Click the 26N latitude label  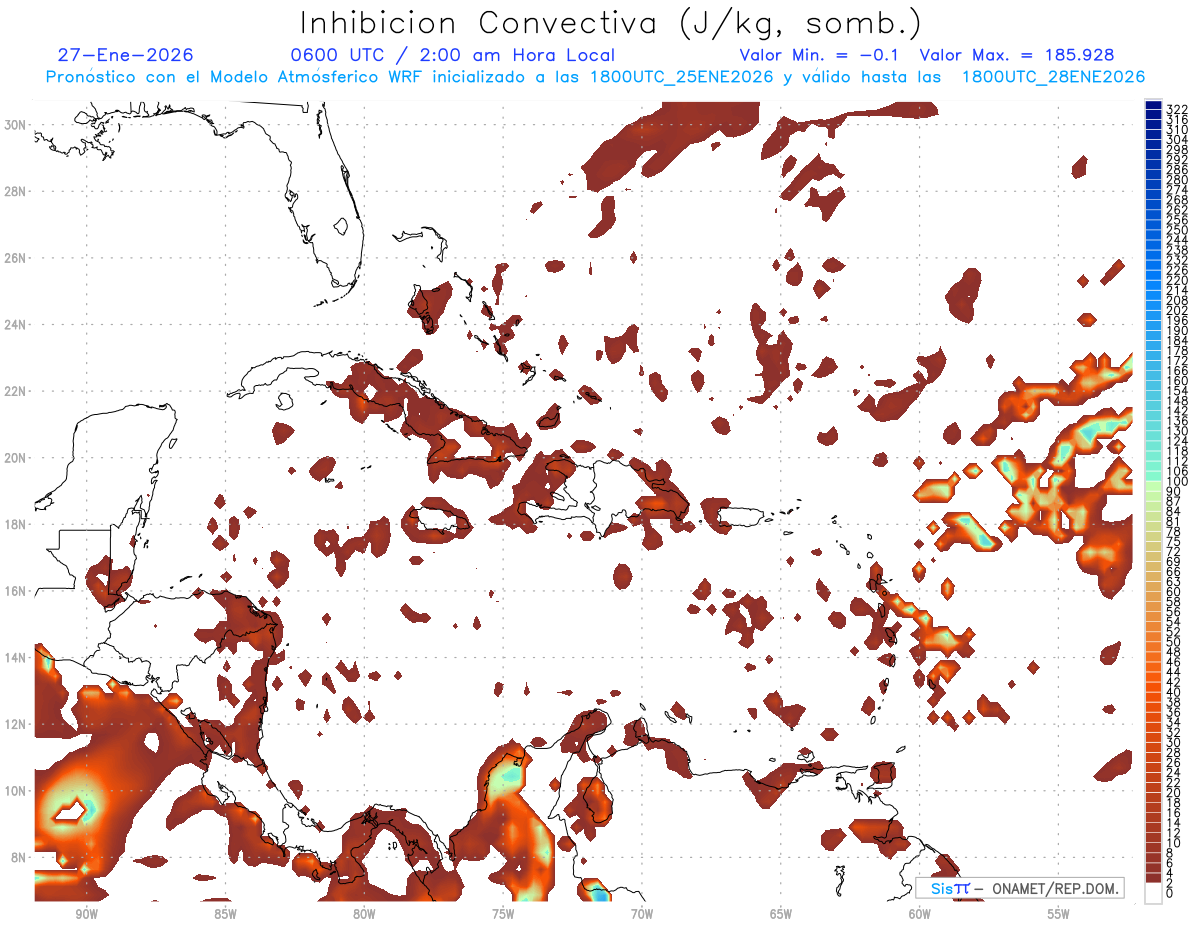point(15,257)
